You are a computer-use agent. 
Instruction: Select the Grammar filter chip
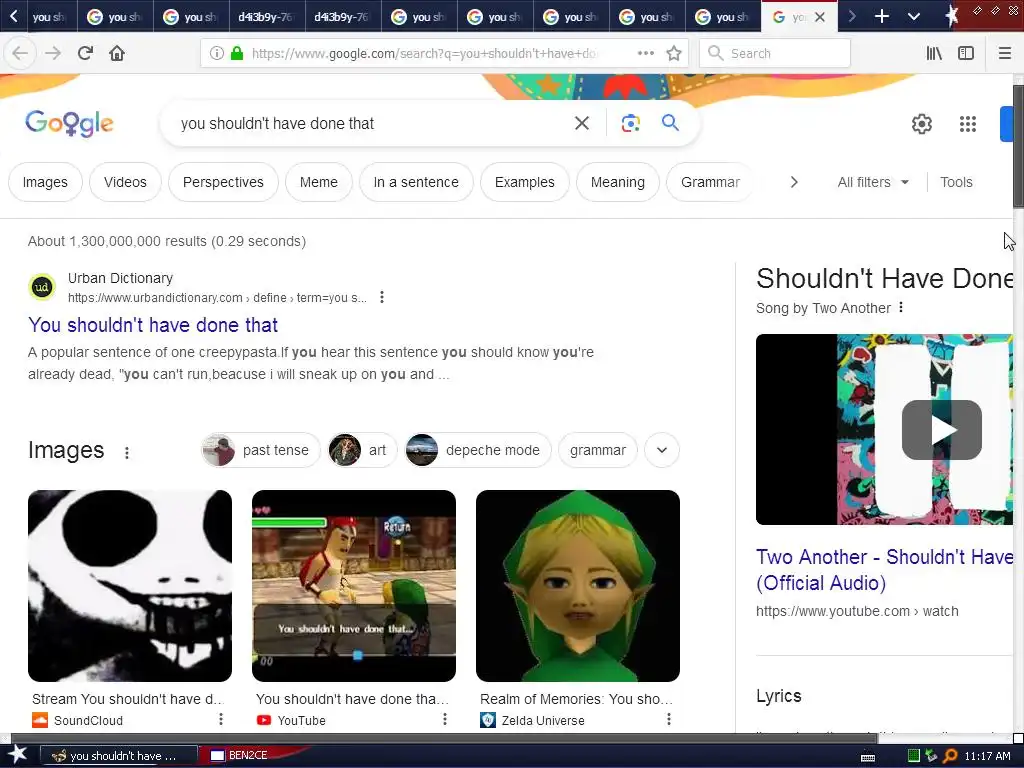[x=710, y=182]
